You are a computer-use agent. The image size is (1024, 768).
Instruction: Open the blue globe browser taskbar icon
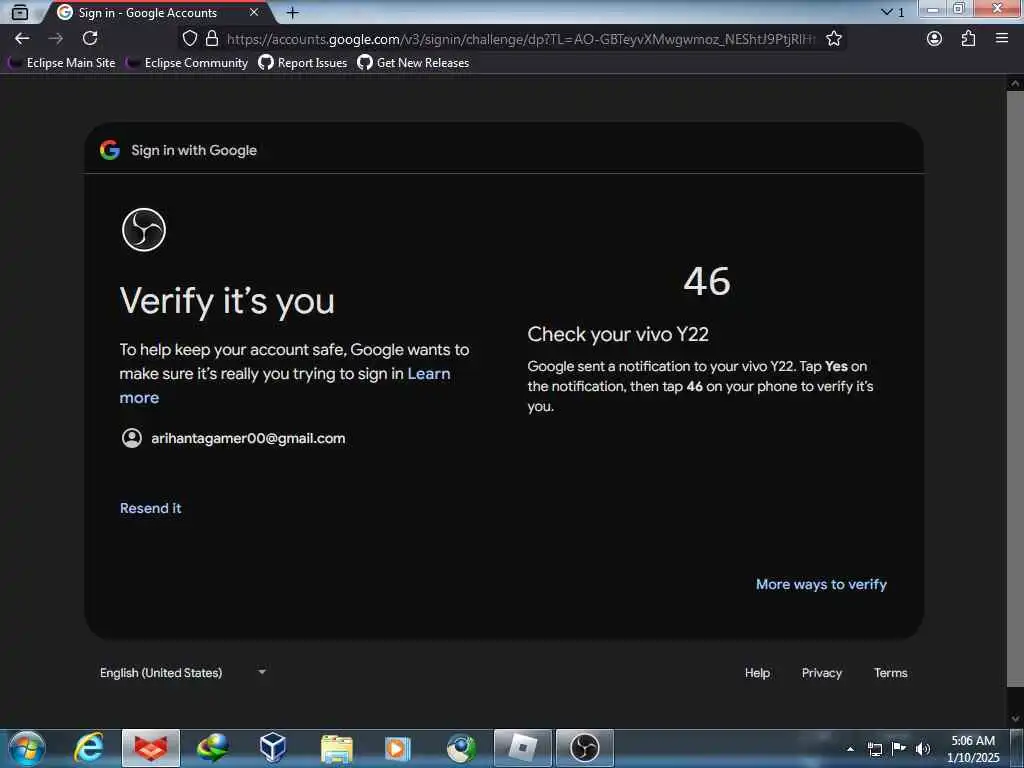pyautogui.click(x=461, y=748)
